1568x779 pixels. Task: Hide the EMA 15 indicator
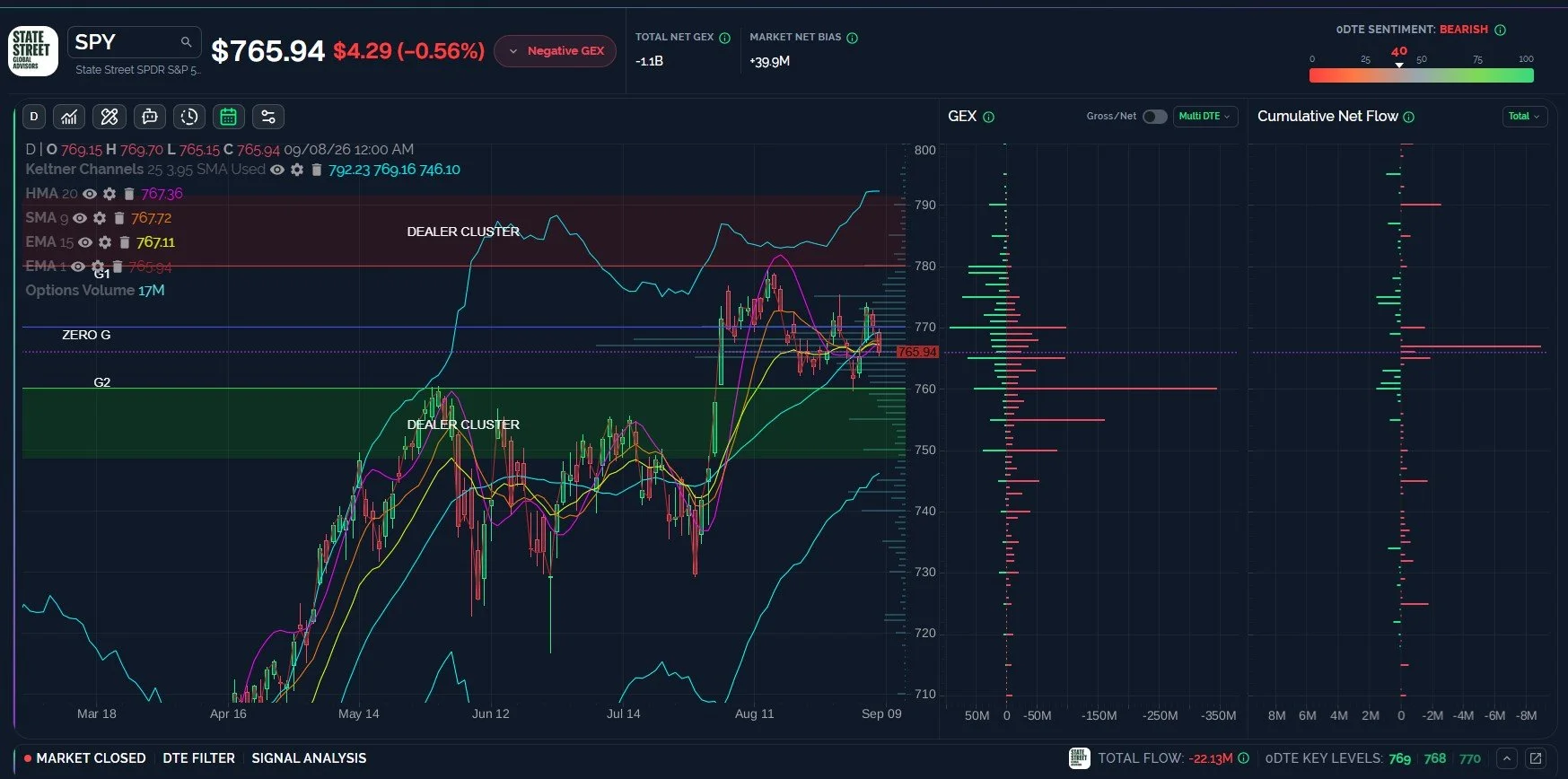point(85,242)
